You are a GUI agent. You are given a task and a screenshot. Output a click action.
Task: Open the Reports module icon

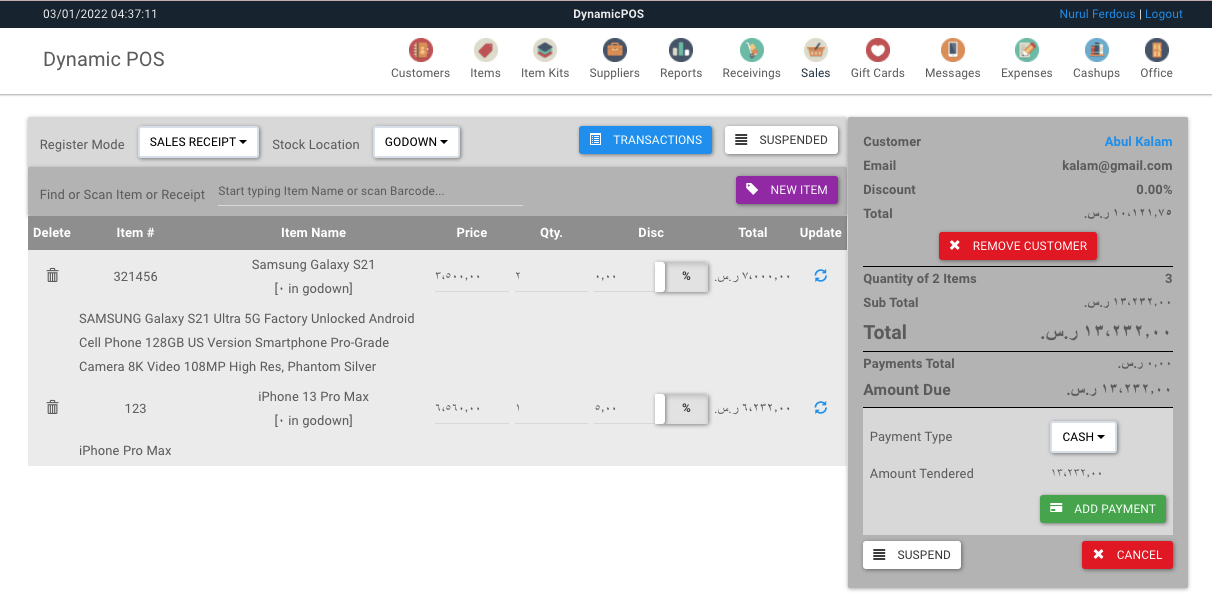coord(681,49)
